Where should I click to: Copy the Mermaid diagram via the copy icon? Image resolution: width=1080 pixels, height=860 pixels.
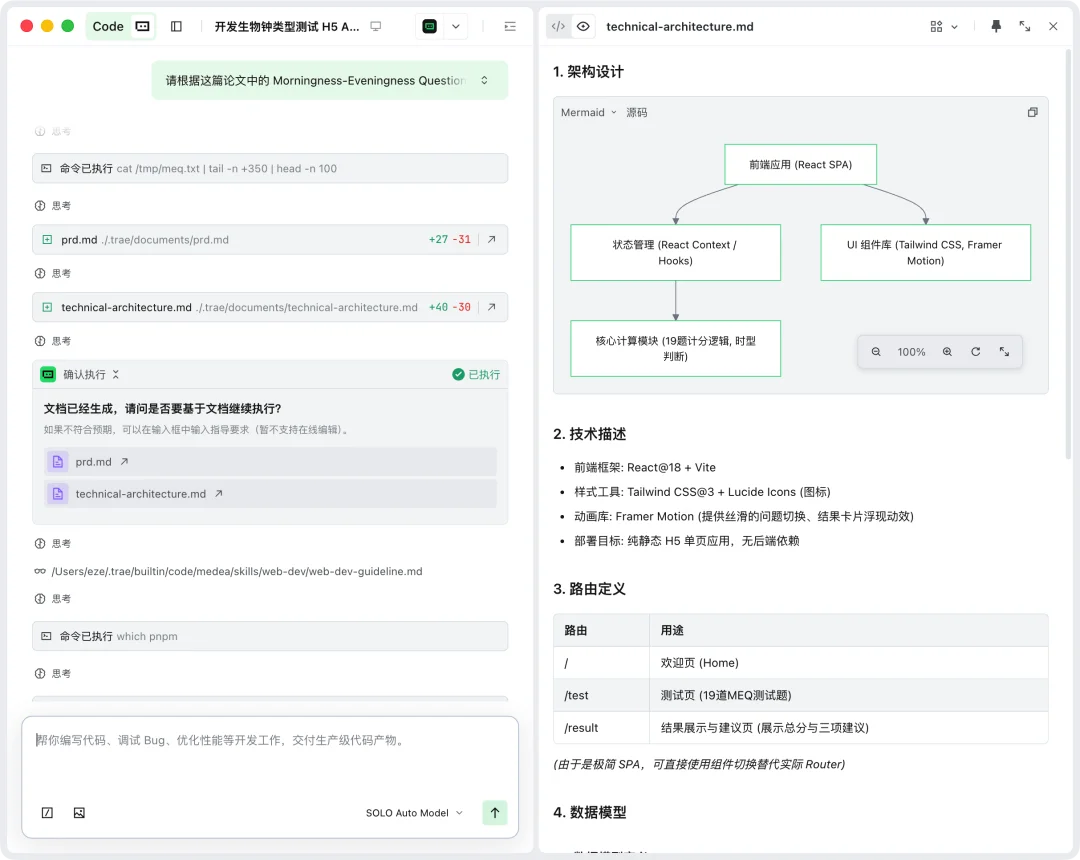[x=1032, y=111]
